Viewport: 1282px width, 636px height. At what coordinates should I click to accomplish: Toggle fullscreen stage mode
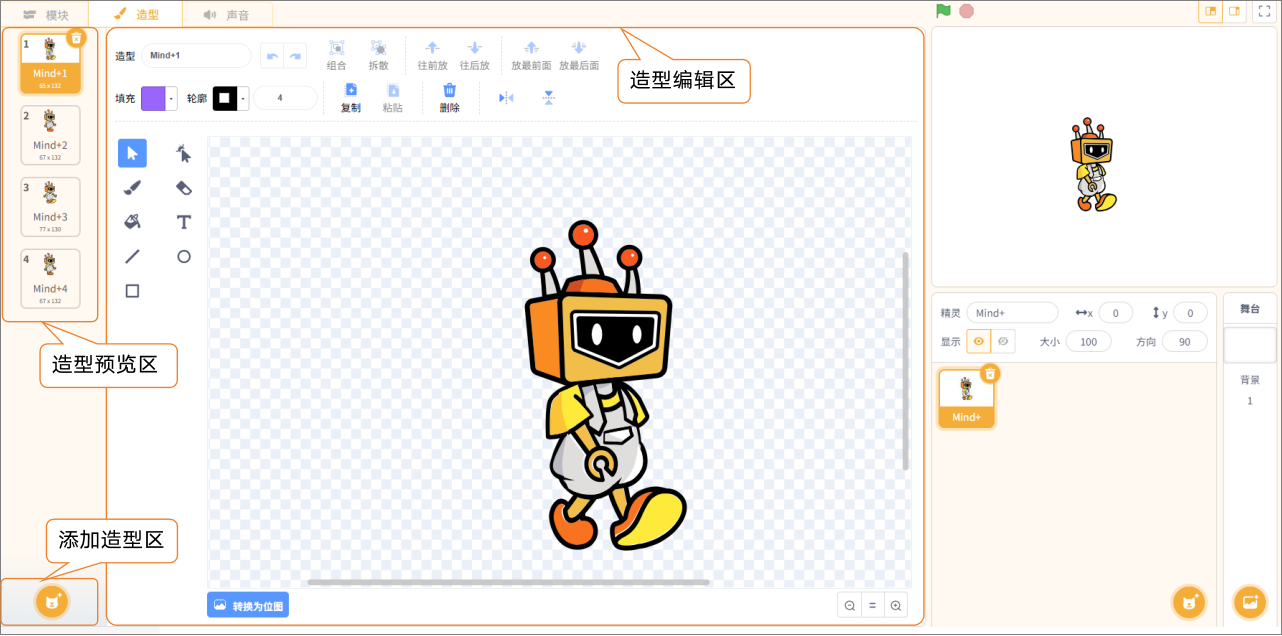click(x=1263, y=12)
